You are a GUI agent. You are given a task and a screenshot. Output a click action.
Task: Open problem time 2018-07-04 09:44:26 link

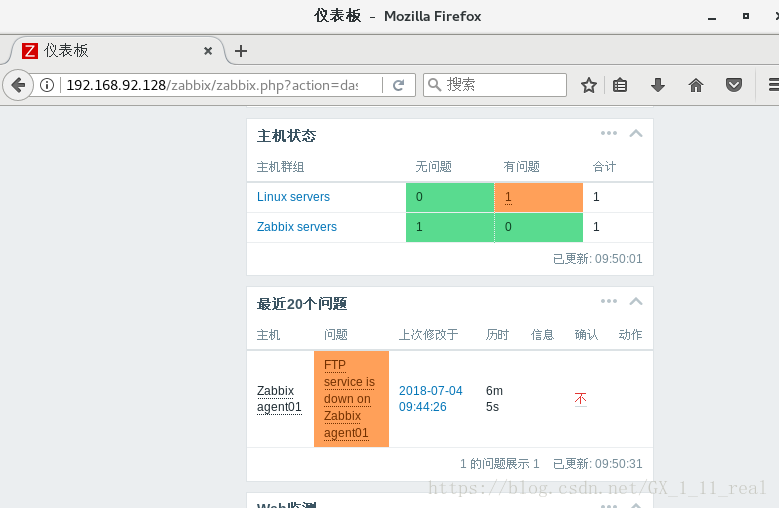tap(430, 399)
